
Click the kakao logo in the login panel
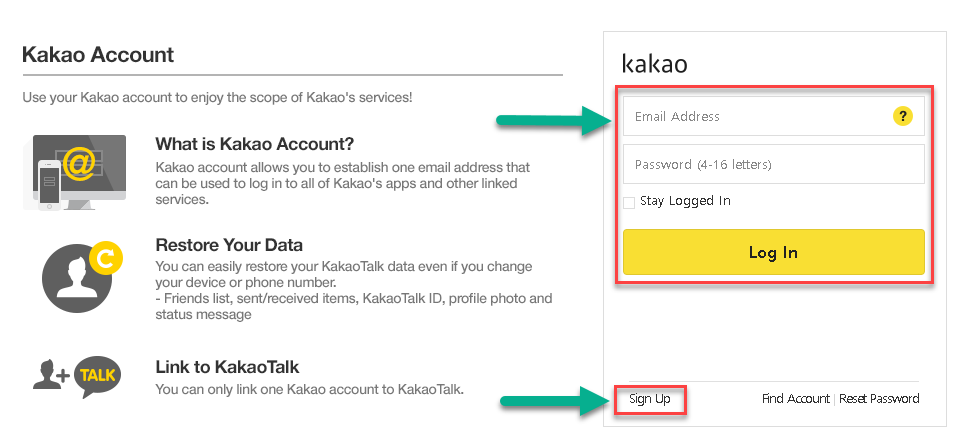coord(655,63)
